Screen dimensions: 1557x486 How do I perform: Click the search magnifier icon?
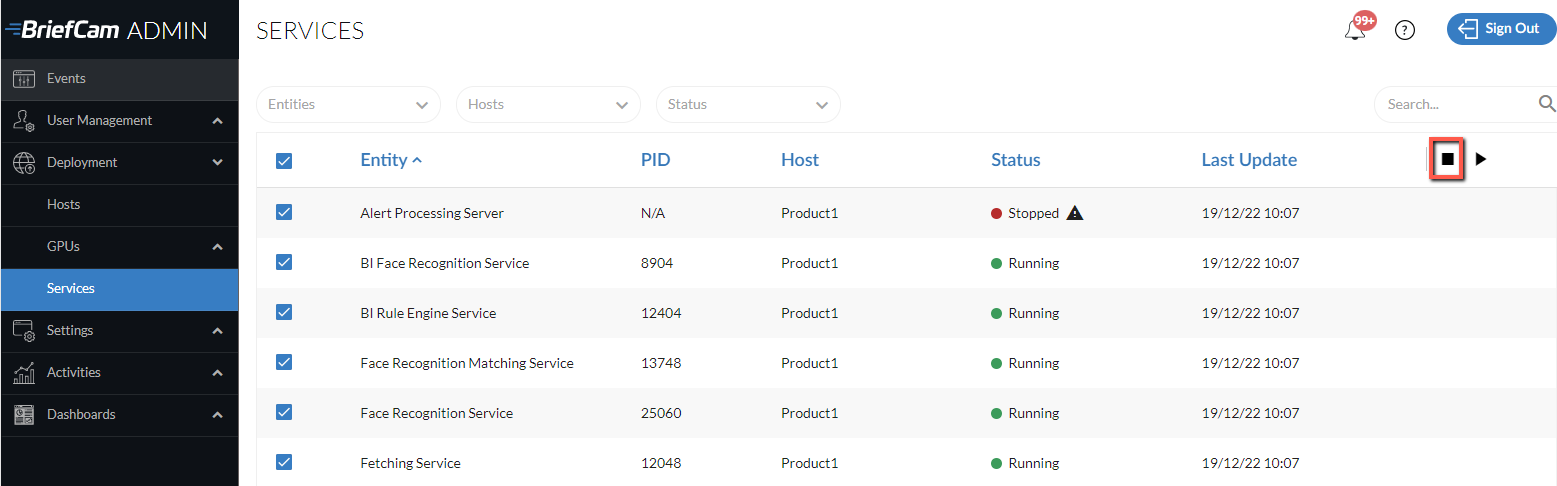click(x=1547, y=103)
